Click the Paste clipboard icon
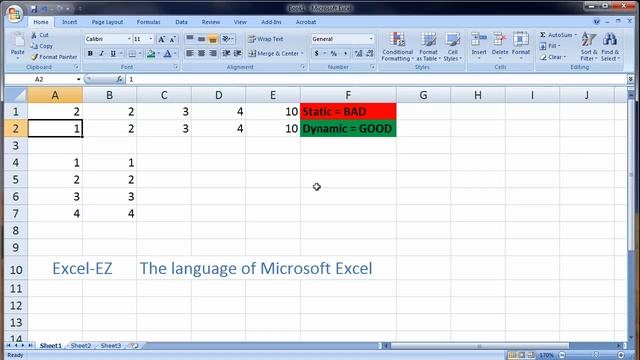 [18, 40]
